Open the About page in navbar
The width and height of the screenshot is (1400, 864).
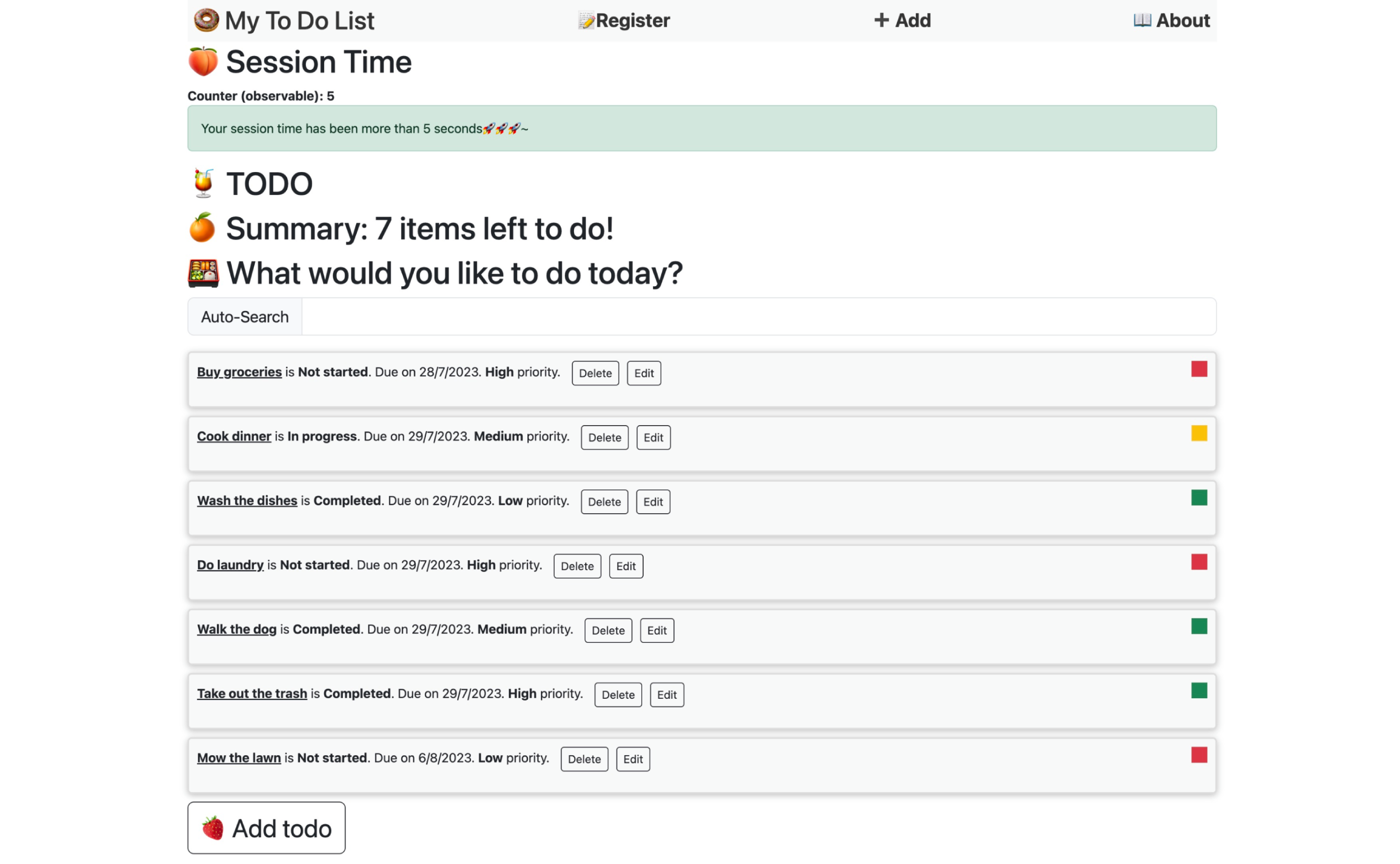(1172, 20)
